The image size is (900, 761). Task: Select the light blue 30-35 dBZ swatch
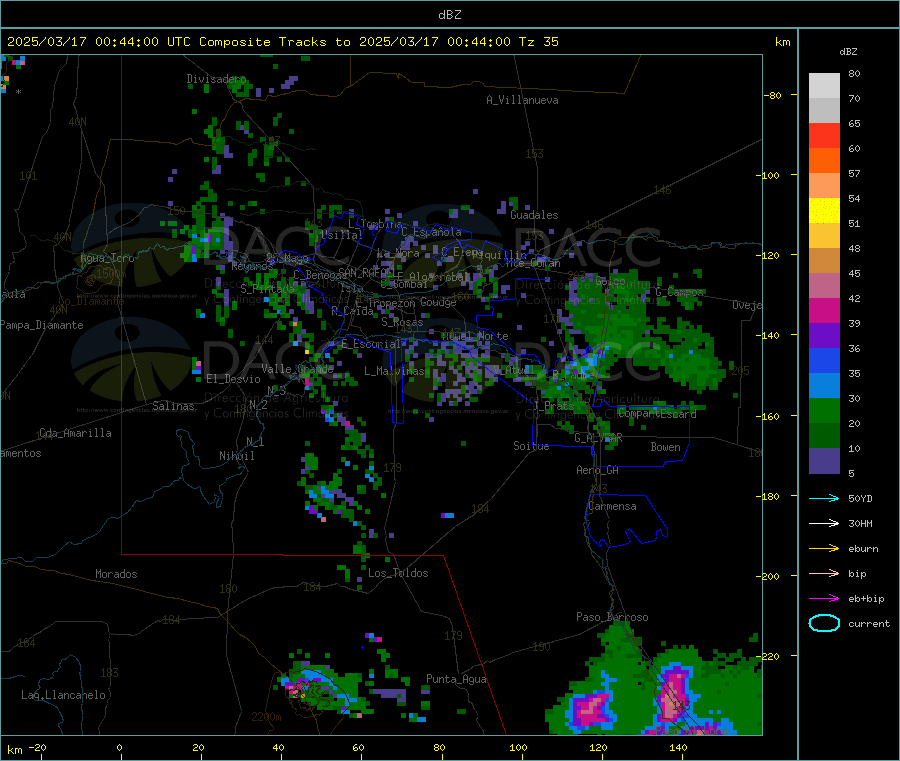824,386
